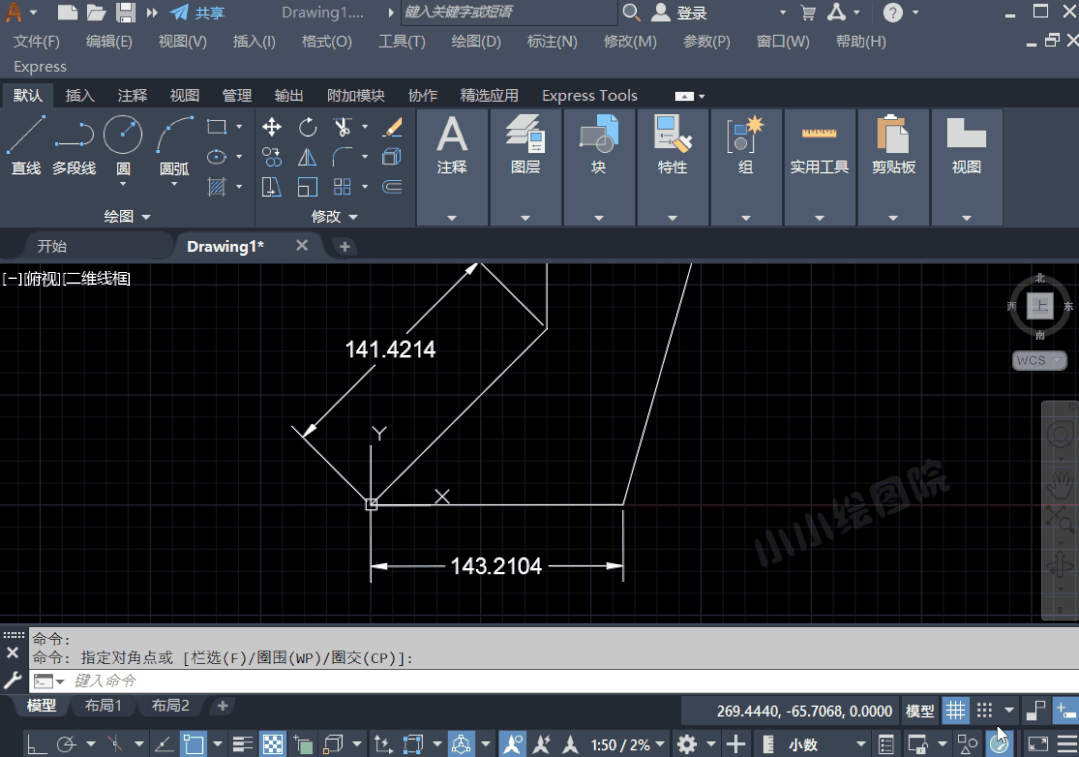Select the Line (直线) tool
1079x757 pixels.
(26, 145)
